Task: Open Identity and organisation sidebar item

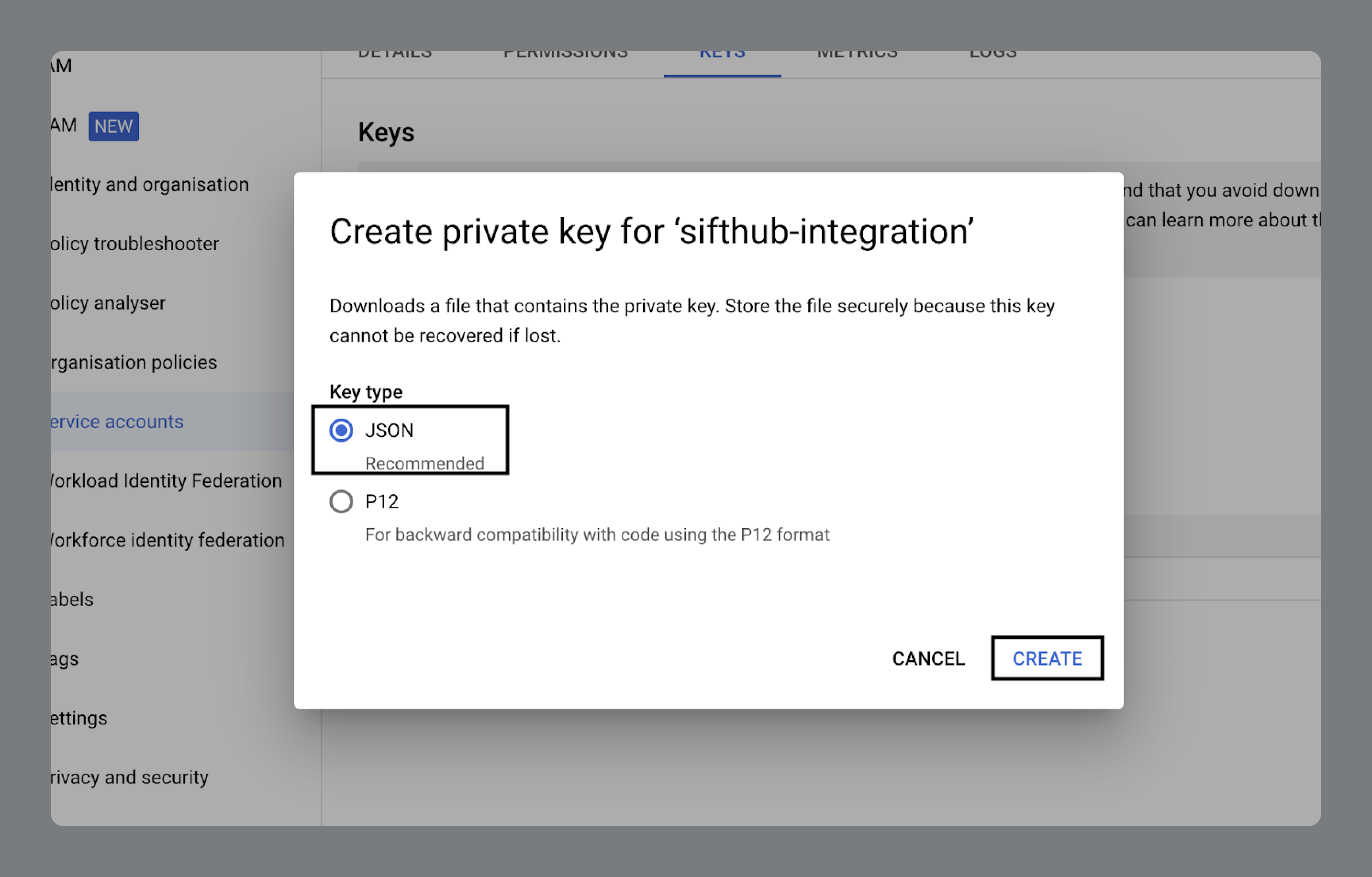Action: pos(149,185)
